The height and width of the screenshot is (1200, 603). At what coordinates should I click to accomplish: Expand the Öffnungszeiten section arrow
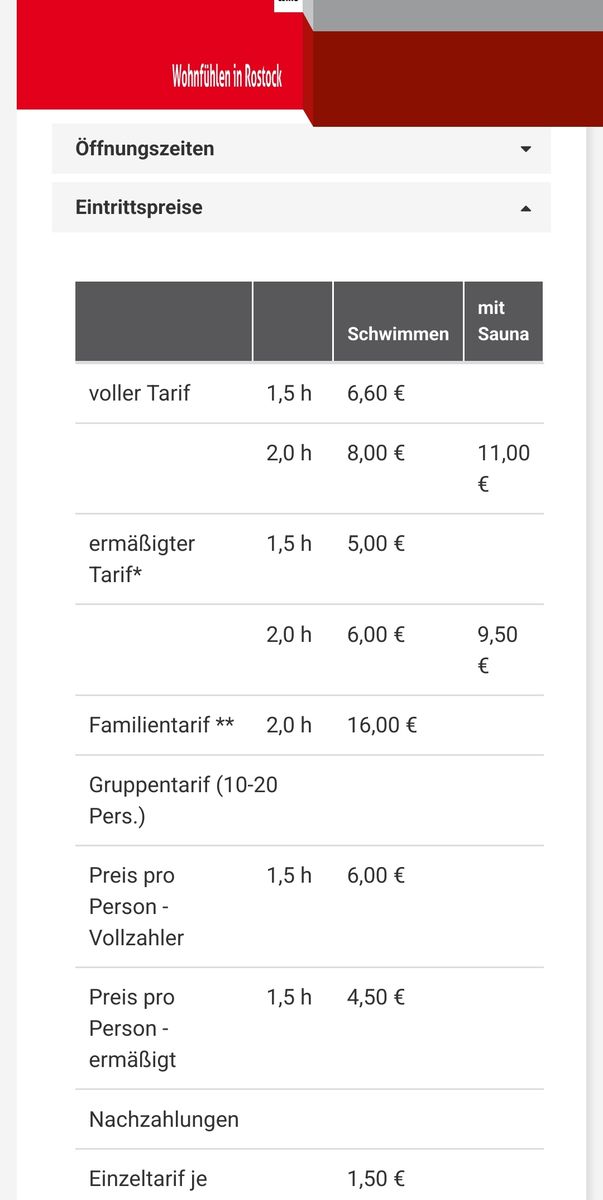click(526, 149)
